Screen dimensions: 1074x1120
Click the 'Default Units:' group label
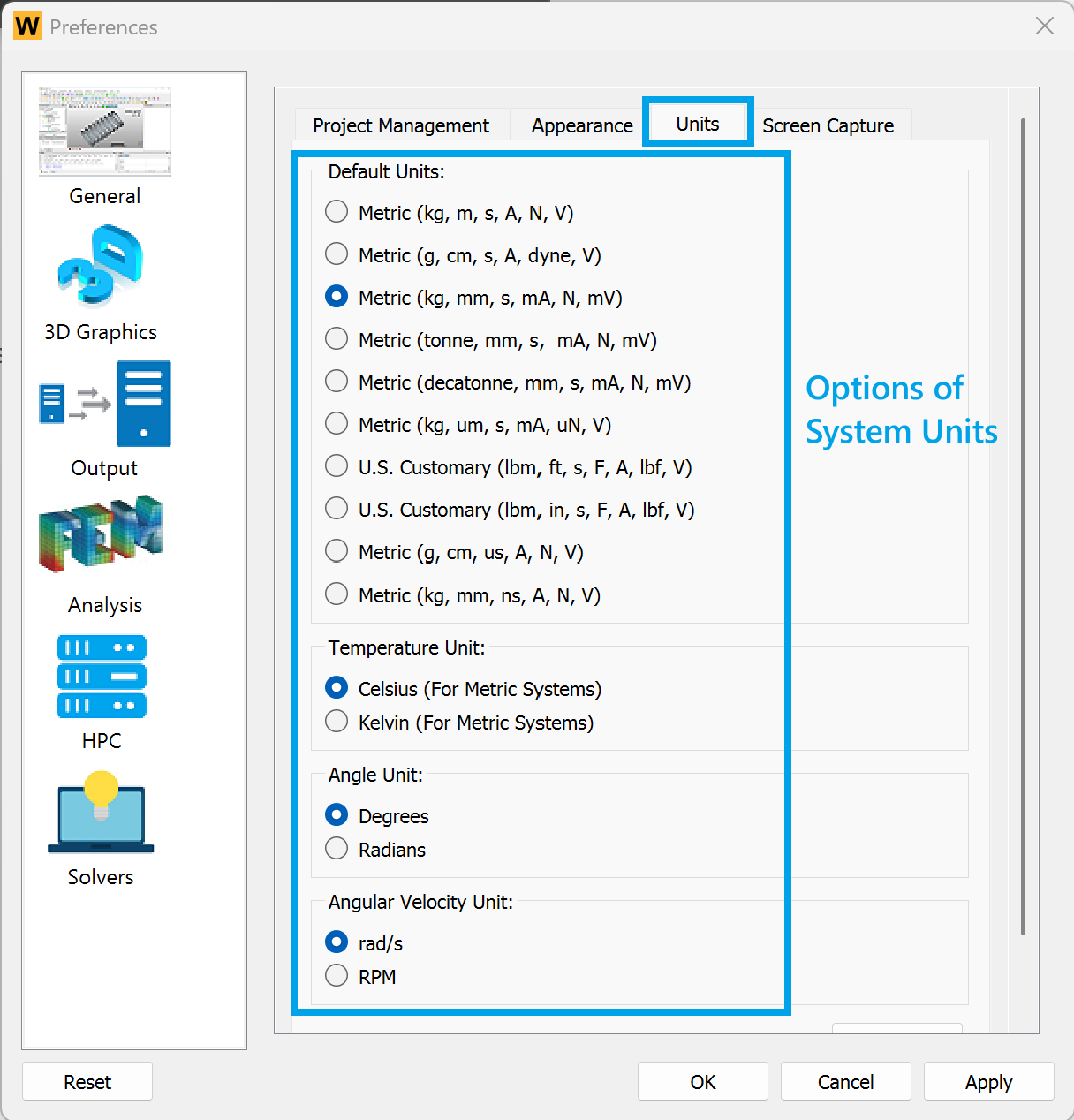387,172
